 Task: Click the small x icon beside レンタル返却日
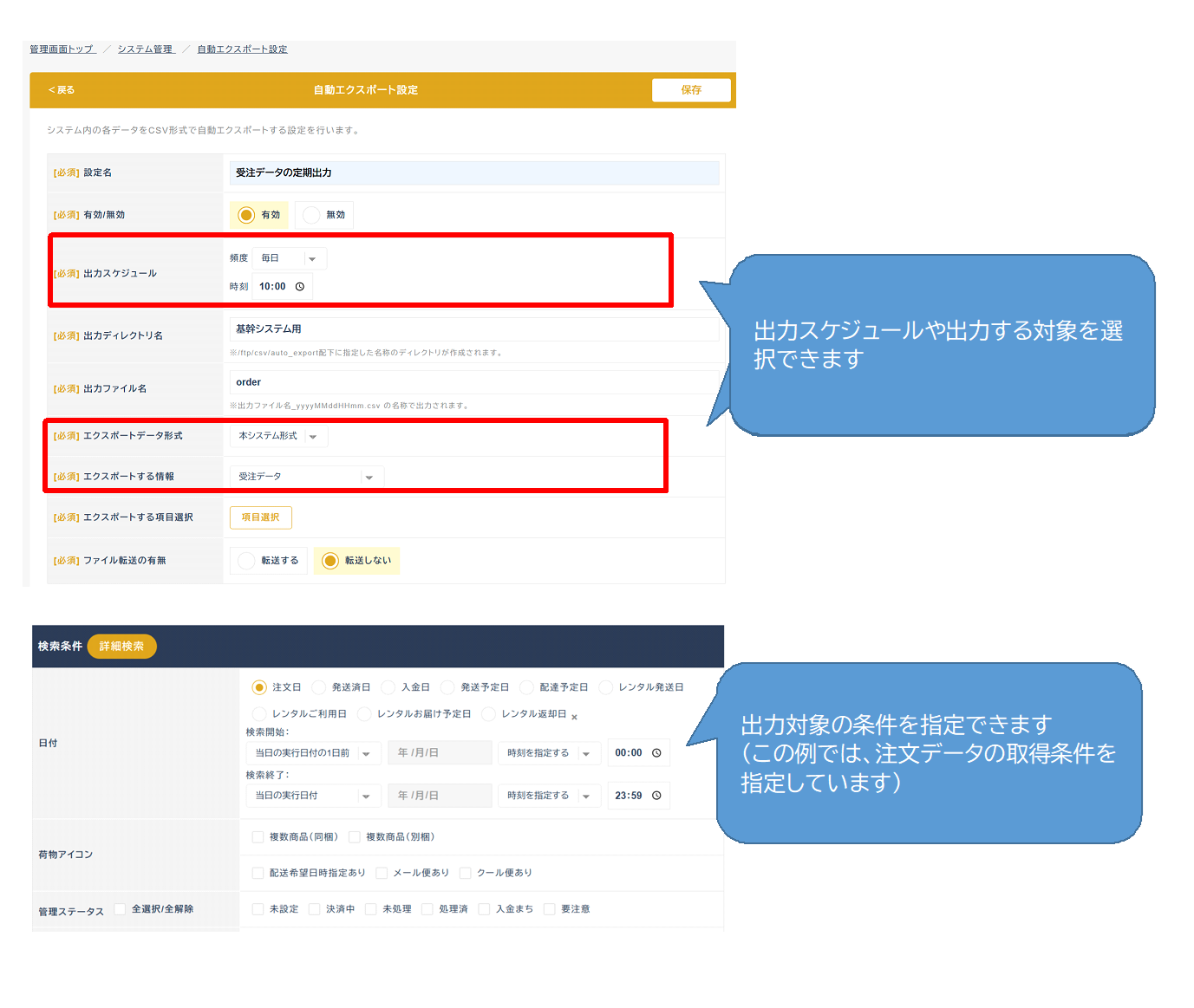tap(574, 717)
